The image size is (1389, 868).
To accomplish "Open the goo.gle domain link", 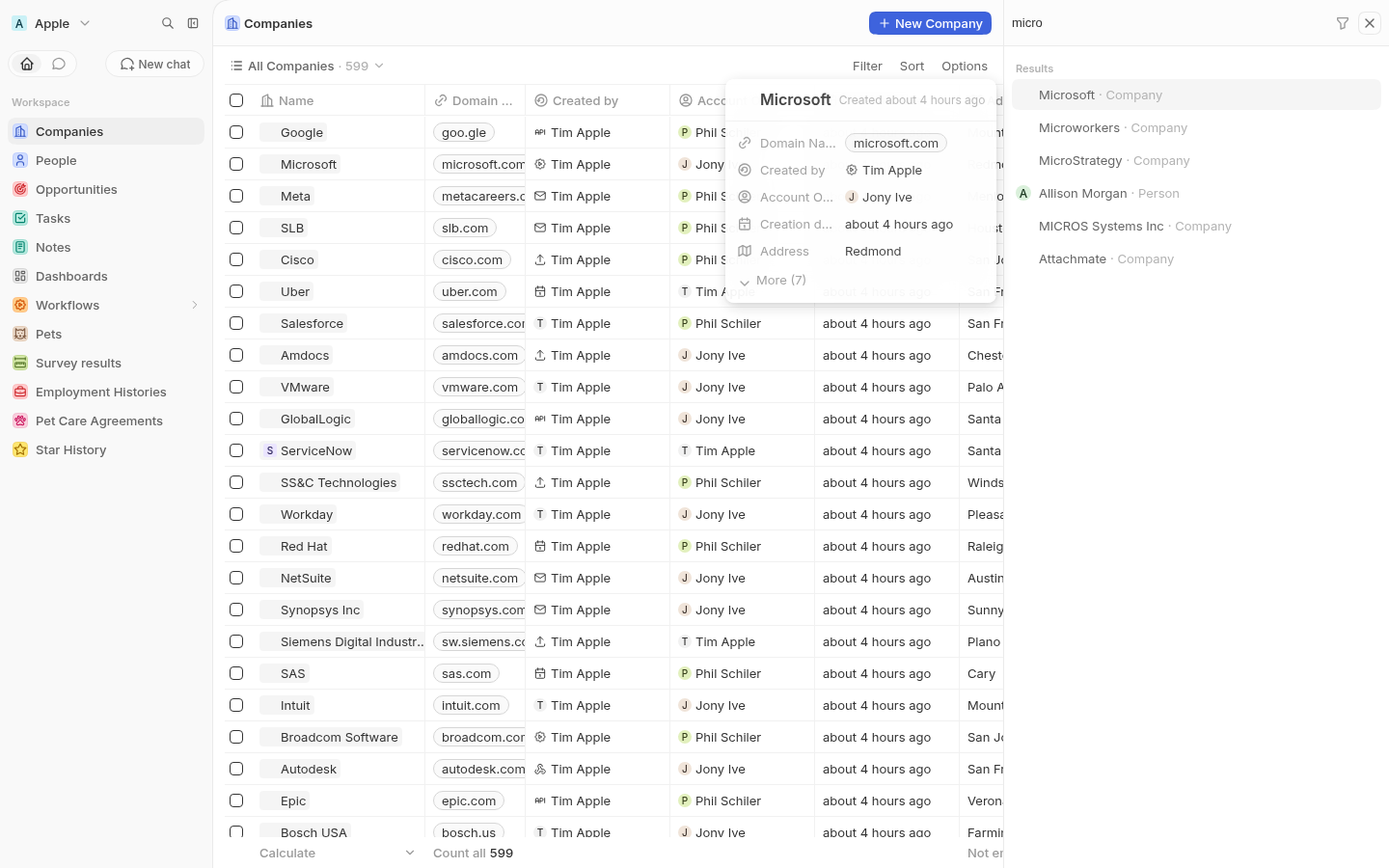I will [x=464, y=132].
